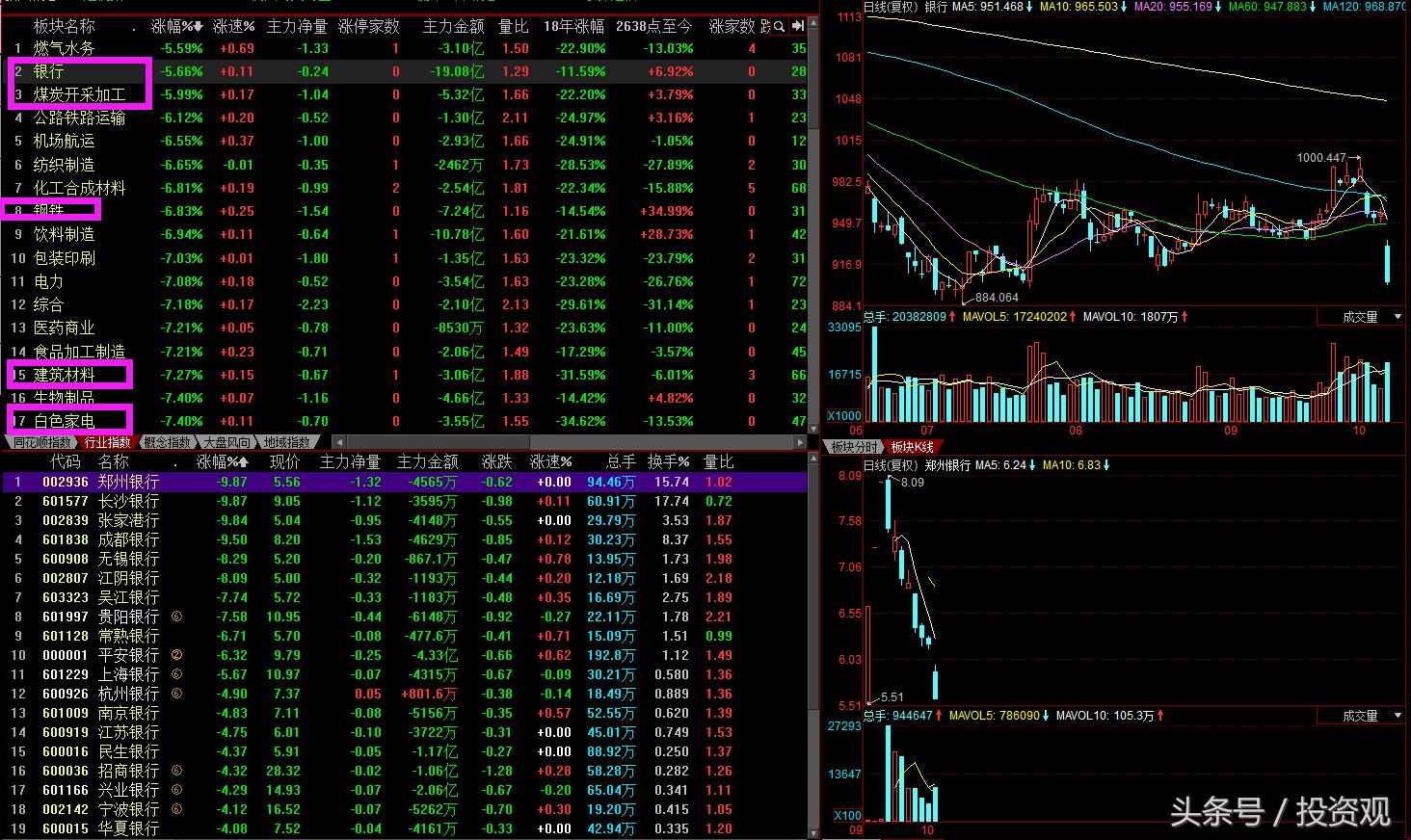Click the circled marker icon beside 上海银行
Viewport: 1411px width, 840px height.
pos(176,674)
